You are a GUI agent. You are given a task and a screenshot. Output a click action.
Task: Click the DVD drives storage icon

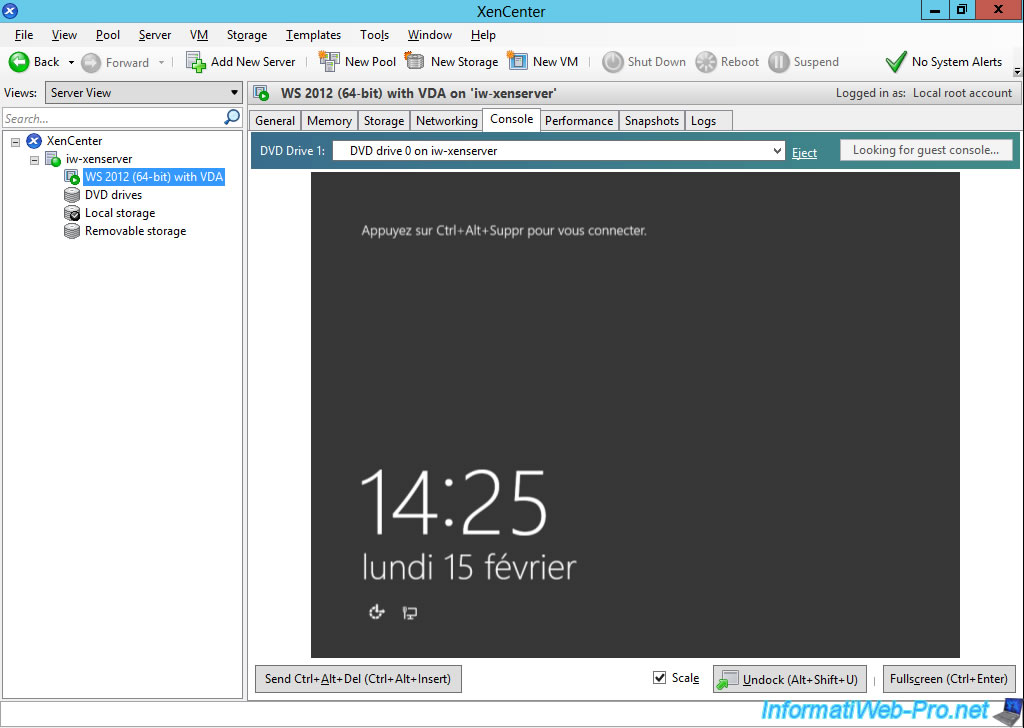pos(72,195)
